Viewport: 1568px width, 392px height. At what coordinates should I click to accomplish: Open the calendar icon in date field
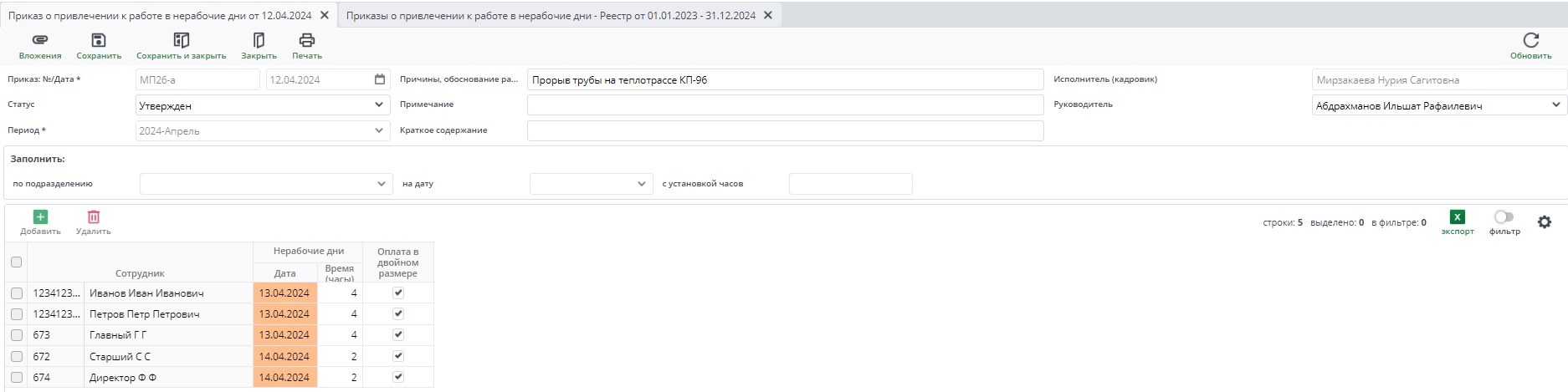point(380,79)
